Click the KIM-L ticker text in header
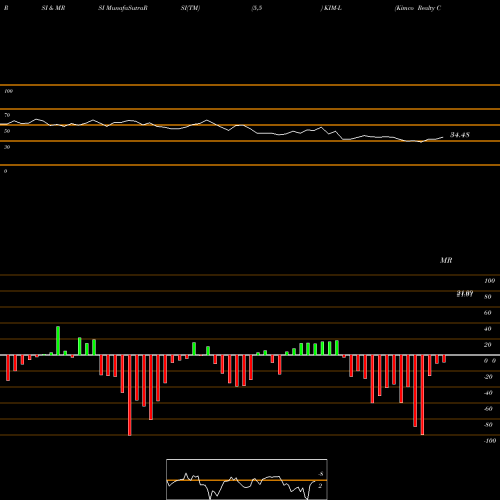Image resolution: width=500 pixels, height=500 pixels. (332, 8)
